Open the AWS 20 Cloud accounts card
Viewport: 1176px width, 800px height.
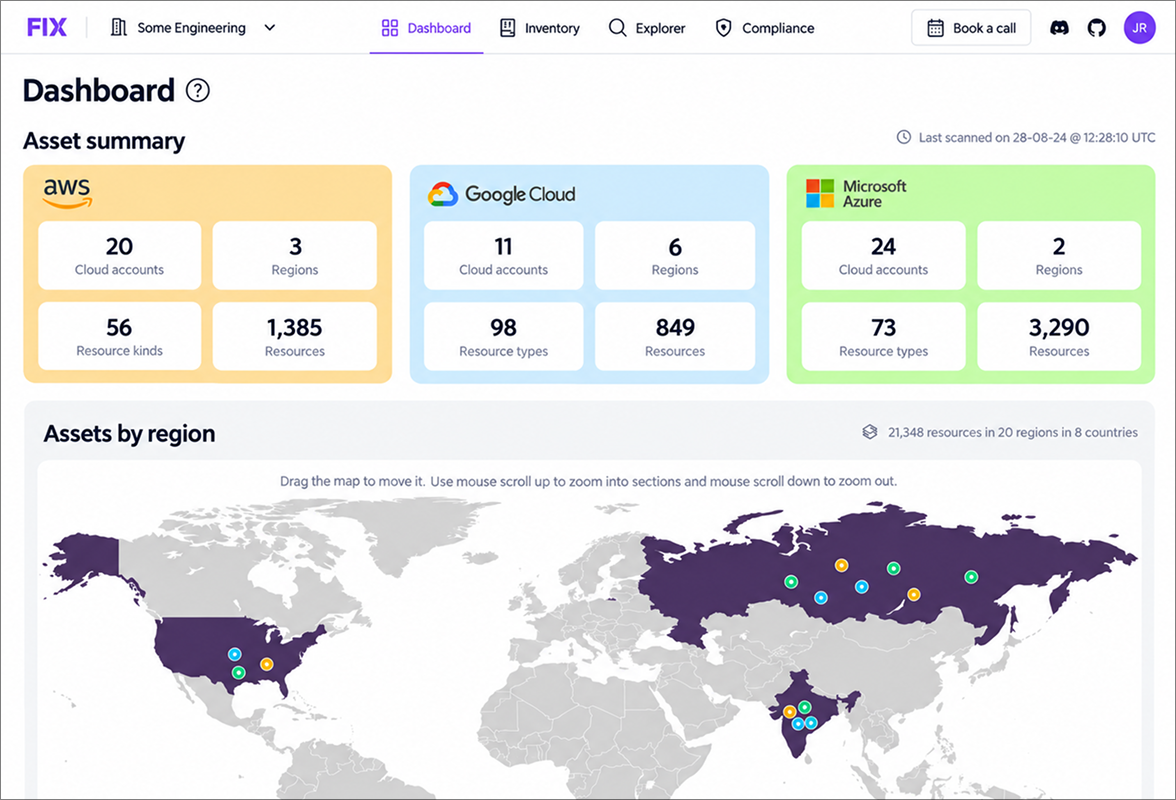click(119, 255)
